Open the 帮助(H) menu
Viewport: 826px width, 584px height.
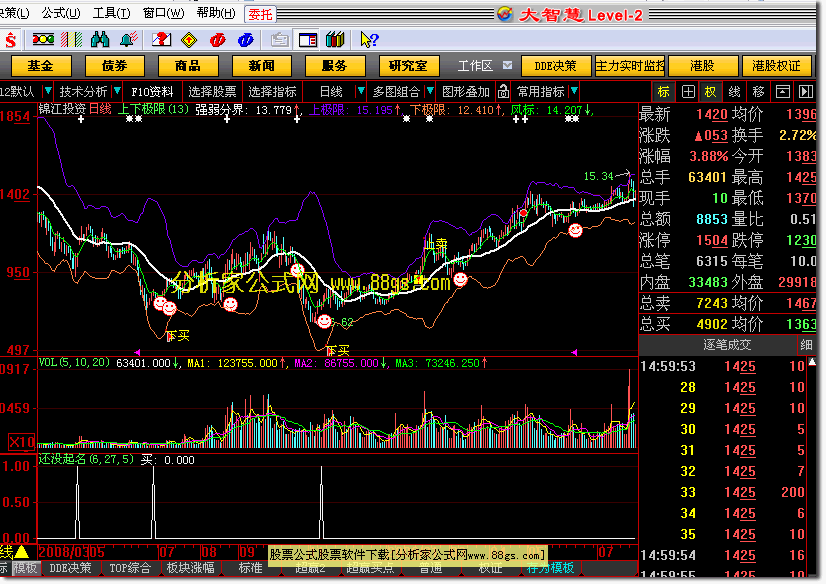[216, 13]
